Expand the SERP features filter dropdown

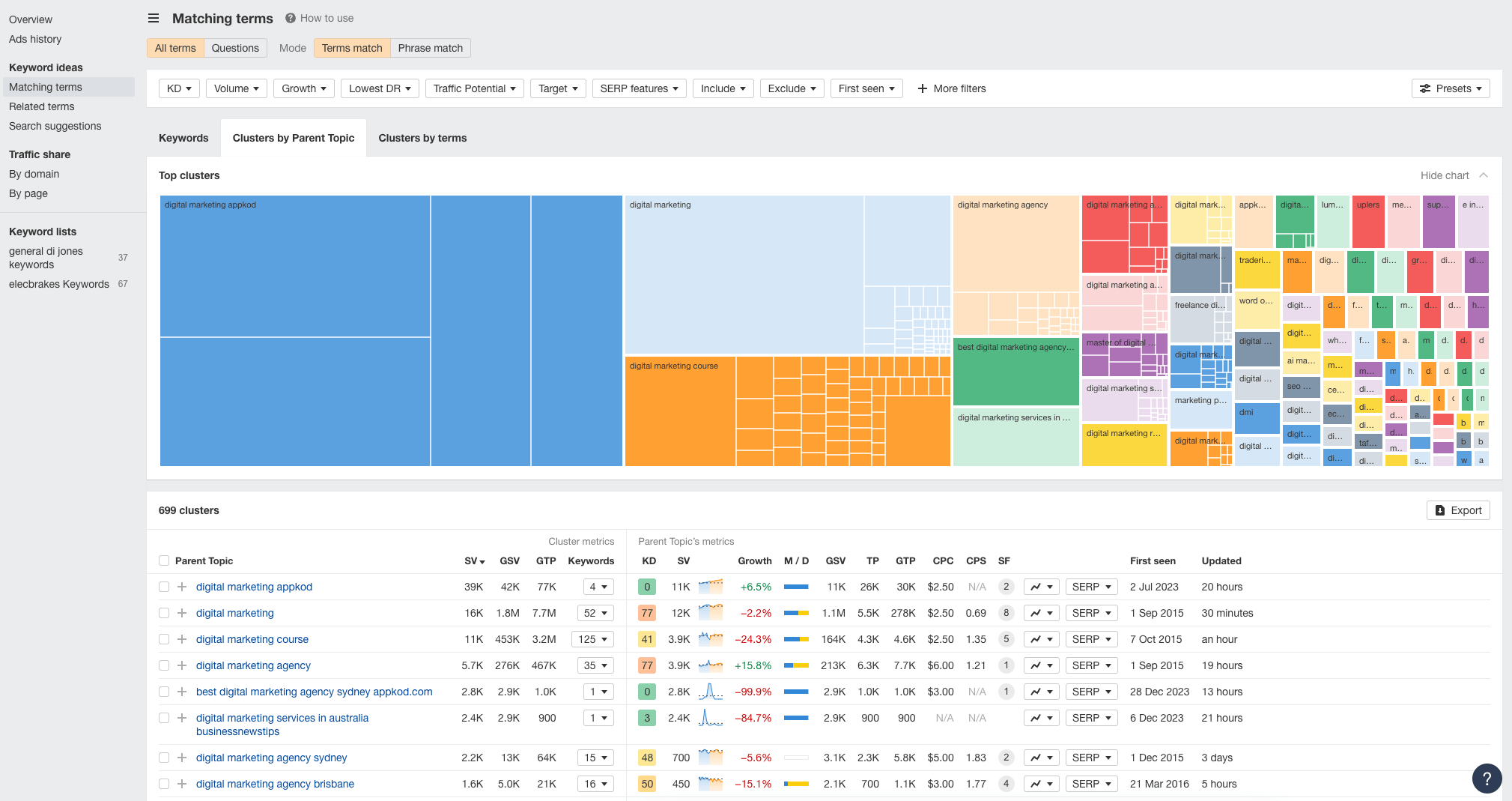point(639,88)
